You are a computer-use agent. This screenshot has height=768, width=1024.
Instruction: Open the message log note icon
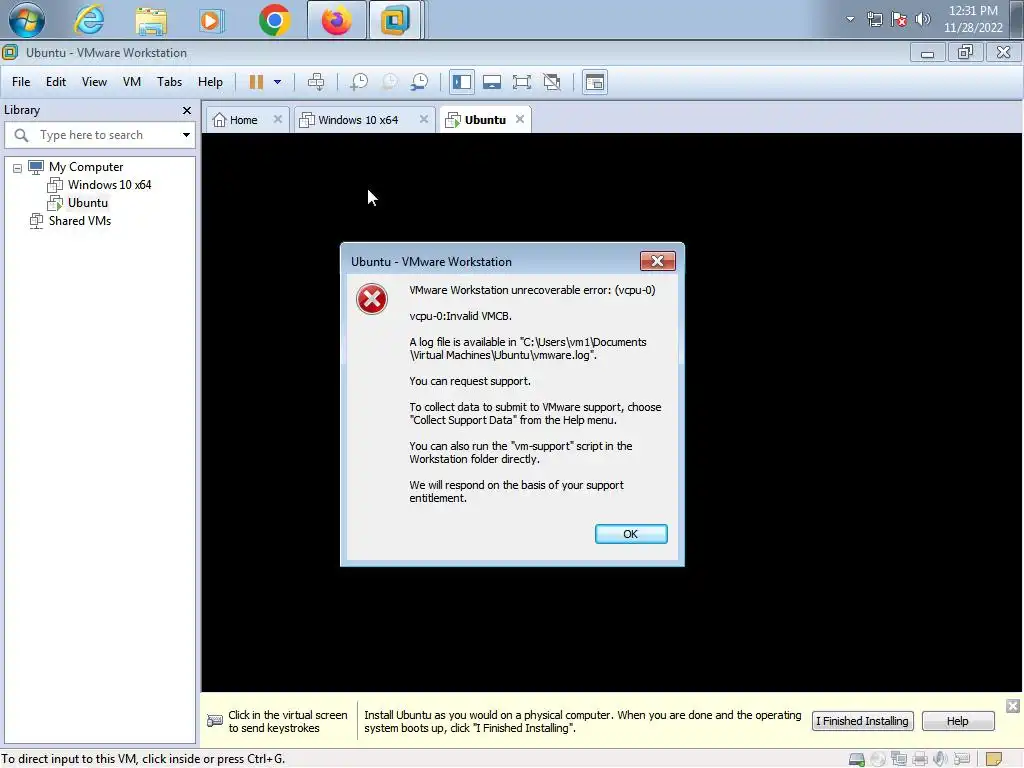[x=993, y=760]
